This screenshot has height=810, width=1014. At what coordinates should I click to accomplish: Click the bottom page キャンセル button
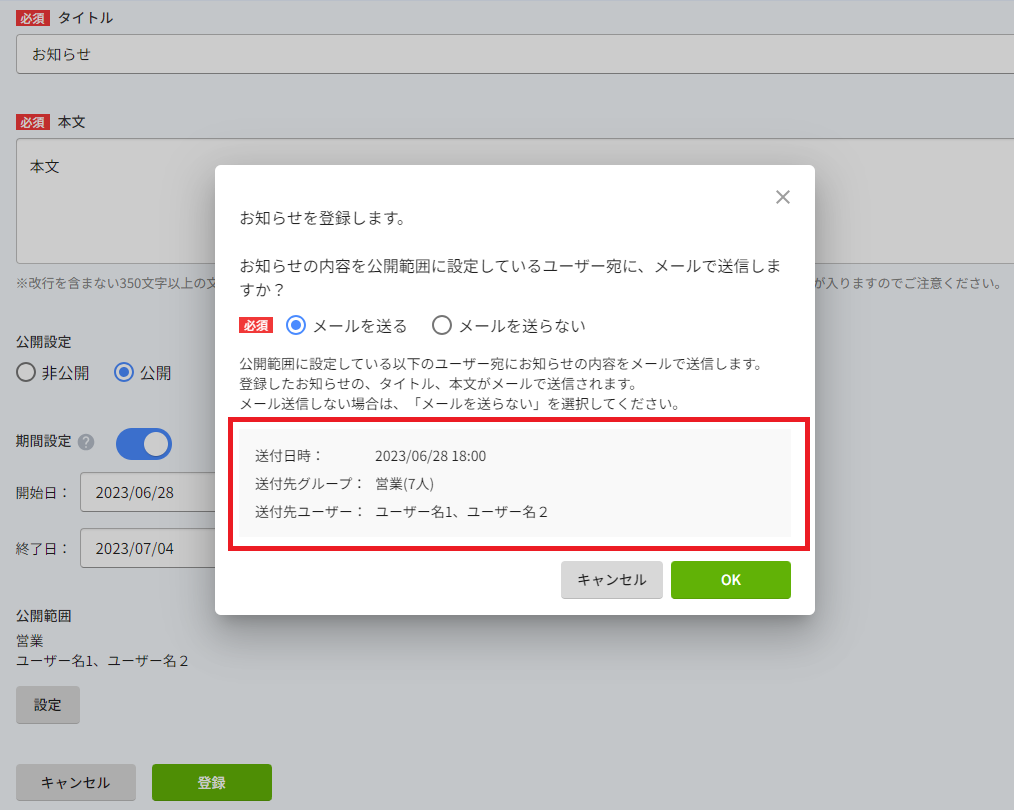click(x=76, y=782)
